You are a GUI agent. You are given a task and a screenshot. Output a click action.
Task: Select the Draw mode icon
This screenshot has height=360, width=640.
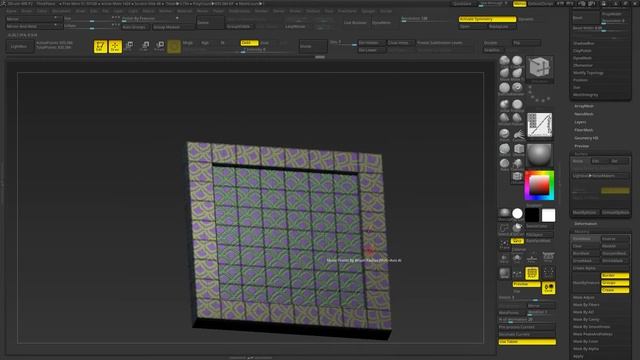[x=116, y=47]
